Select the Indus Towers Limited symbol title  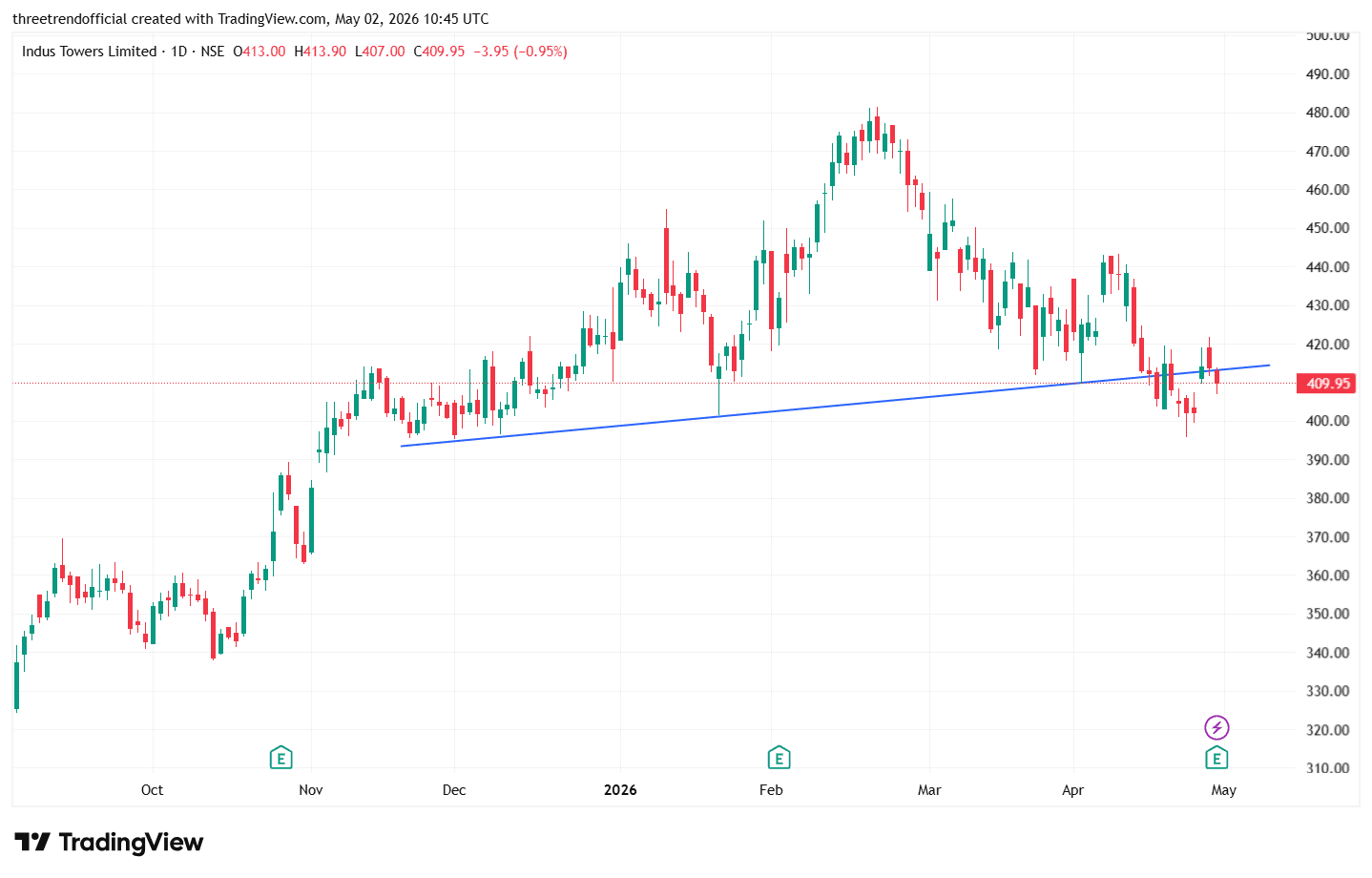[89, 52]
